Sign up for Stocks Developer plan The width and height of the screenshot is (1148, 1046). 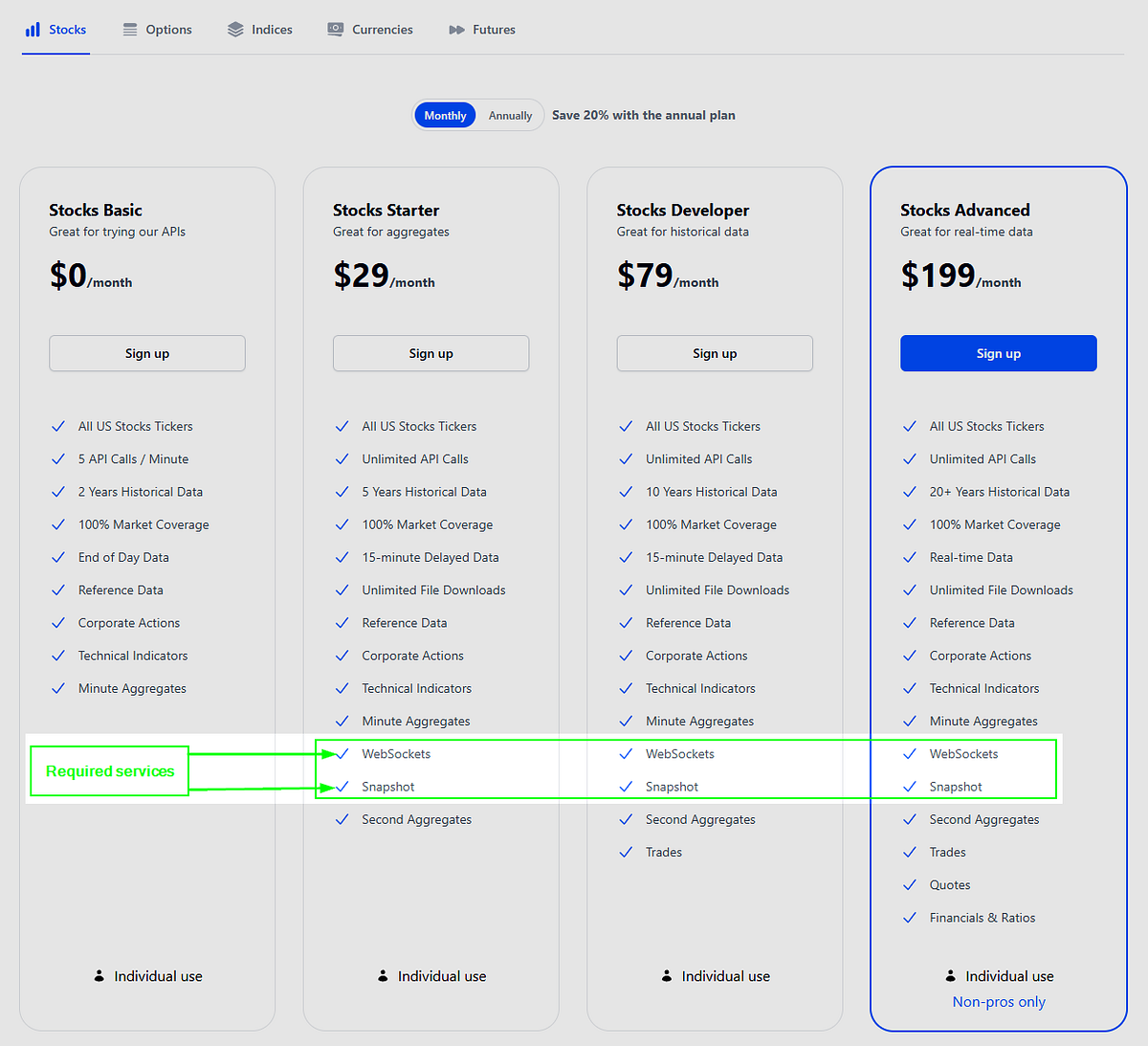tap(715, 353)
